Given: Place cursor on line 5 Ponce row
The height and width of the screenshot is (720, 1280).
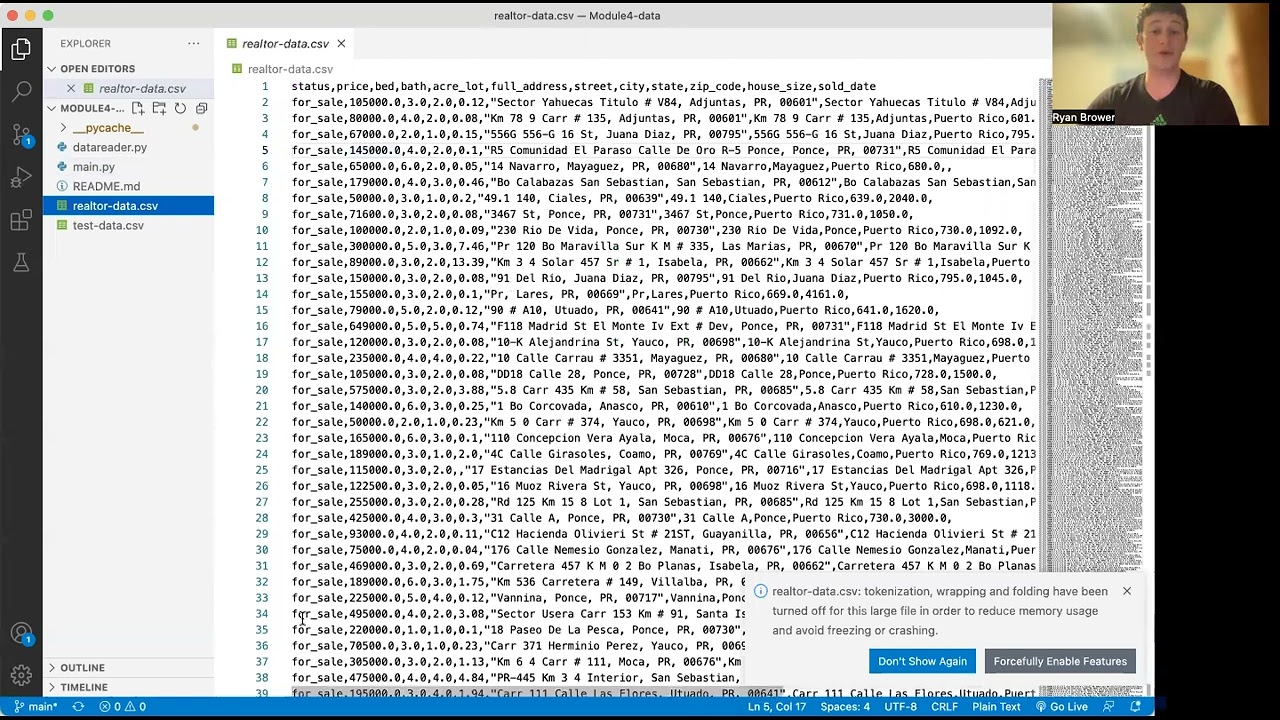Looking at the screenshot, I should click(x=663, y=151).
